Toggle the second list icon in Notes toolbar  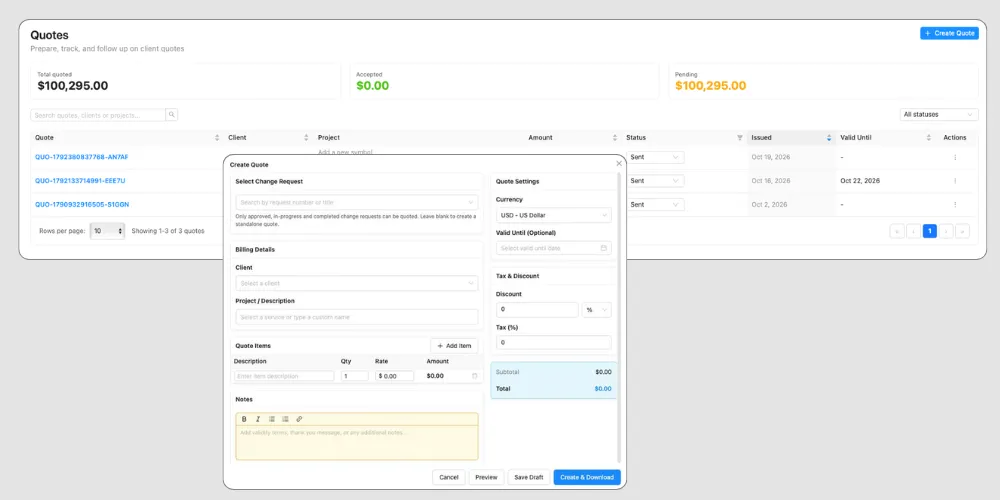[x=285, y=419]
